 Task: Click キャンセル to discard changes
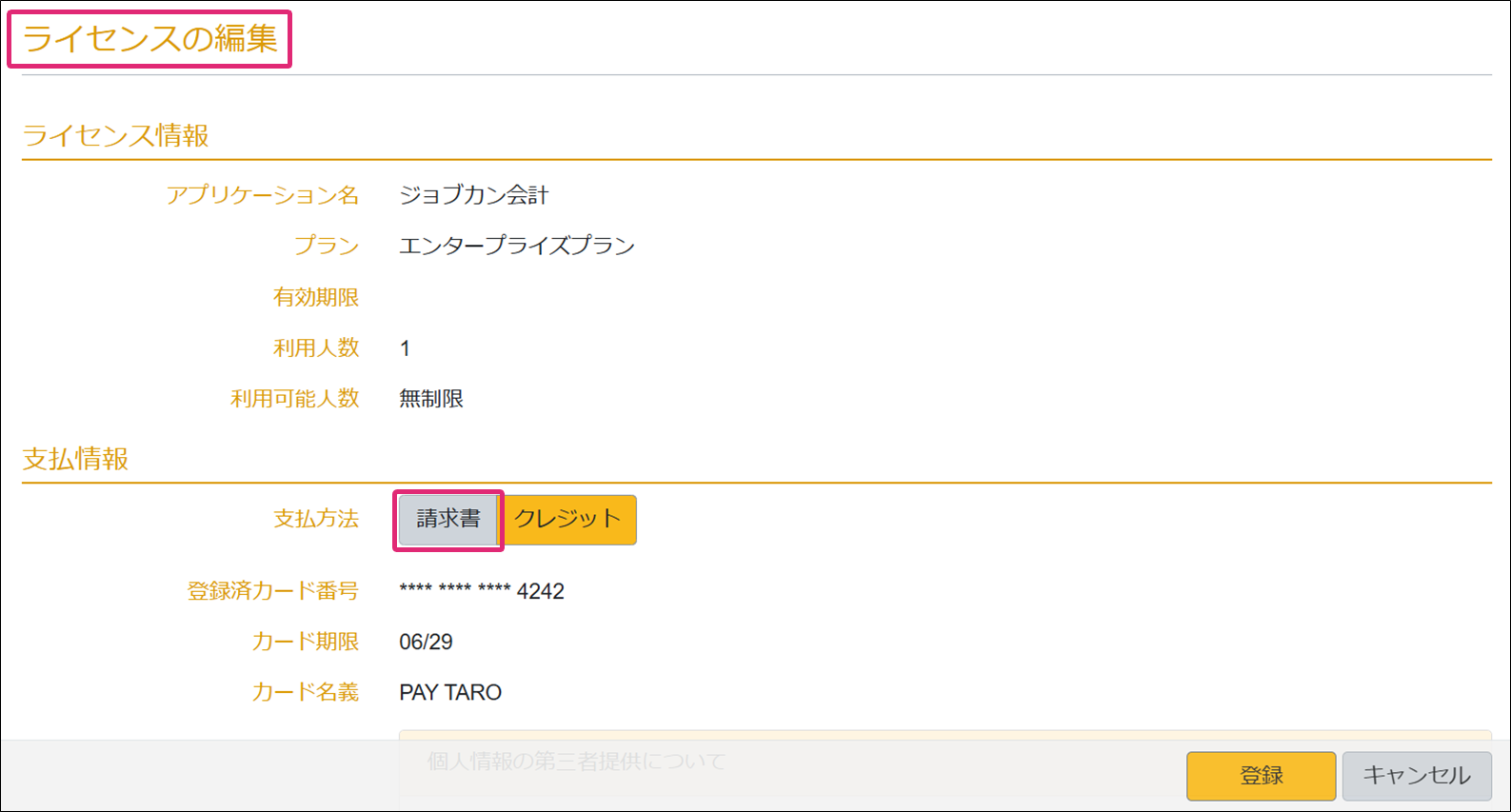point(1416,775)
